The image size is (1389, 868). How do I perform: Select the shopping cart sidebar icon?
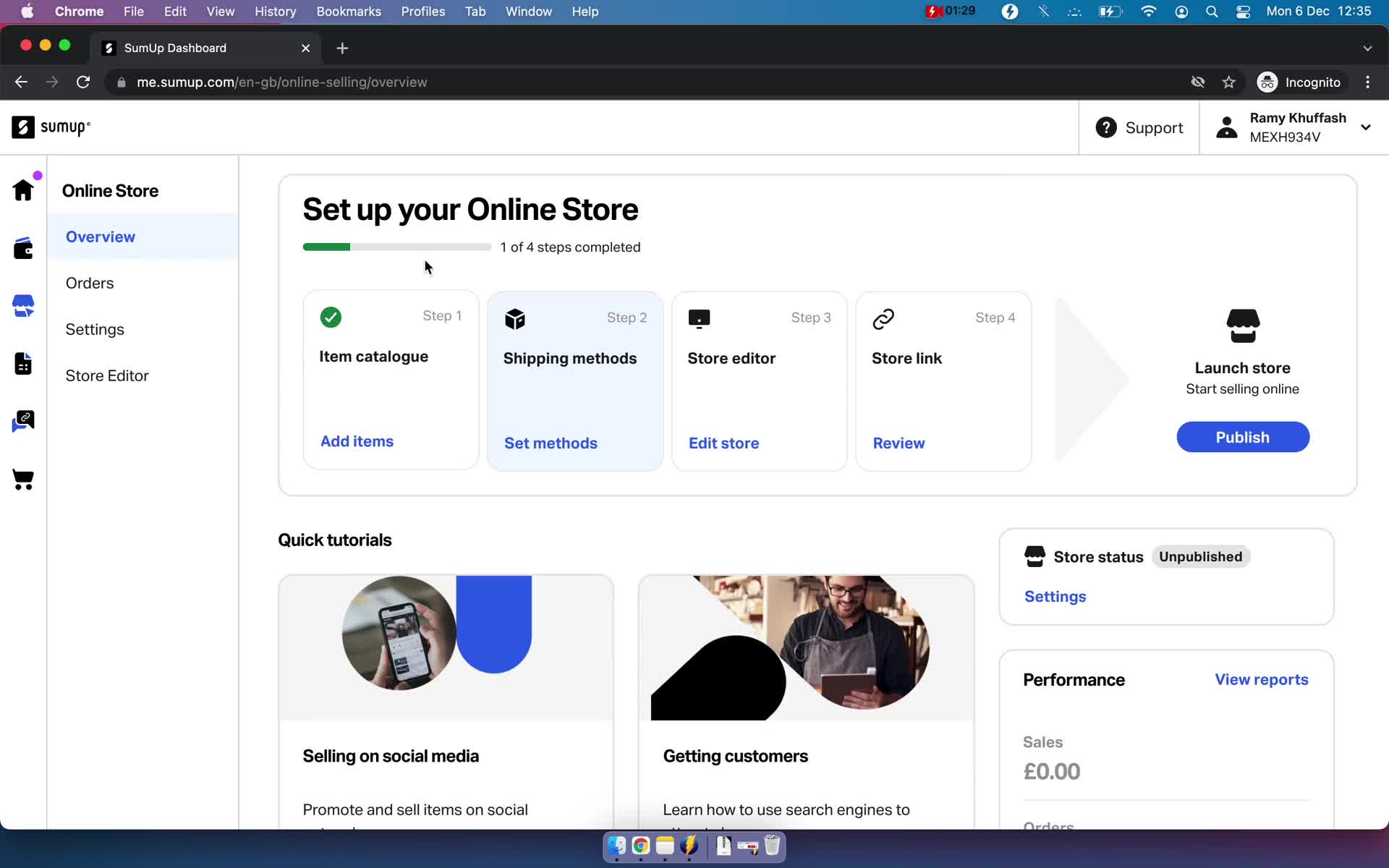click(x=23, y=480)
